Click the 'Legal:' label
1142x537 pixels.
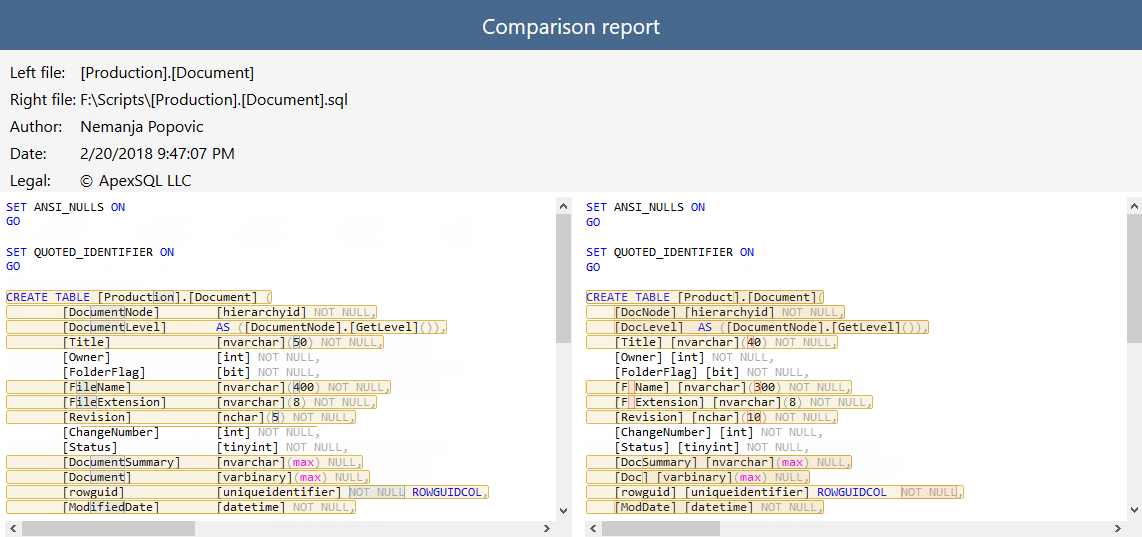[x=31, y=181]
